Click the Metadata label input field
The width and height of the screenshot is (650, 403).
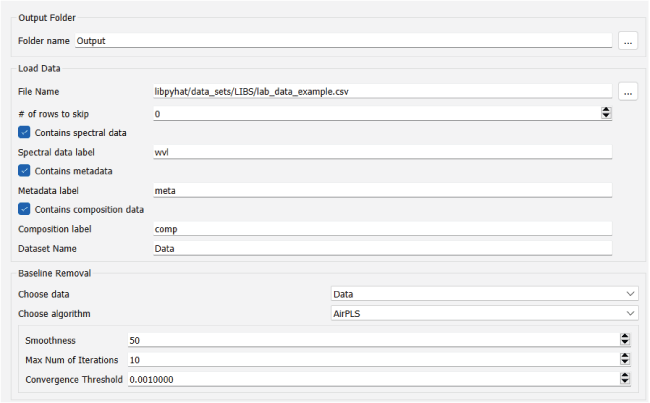click(x=380, y=190)
